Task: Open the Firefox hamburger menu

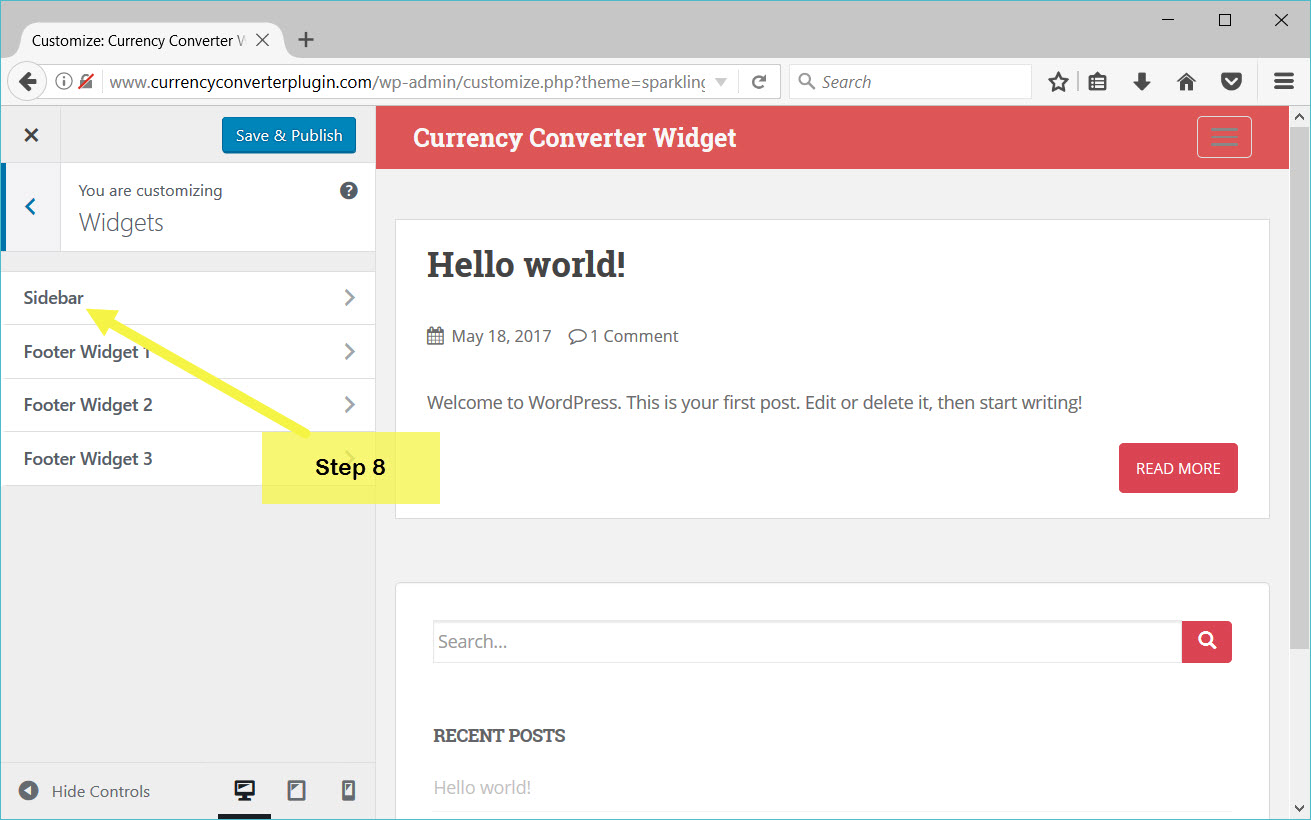Action: (x=1283, y=81)
